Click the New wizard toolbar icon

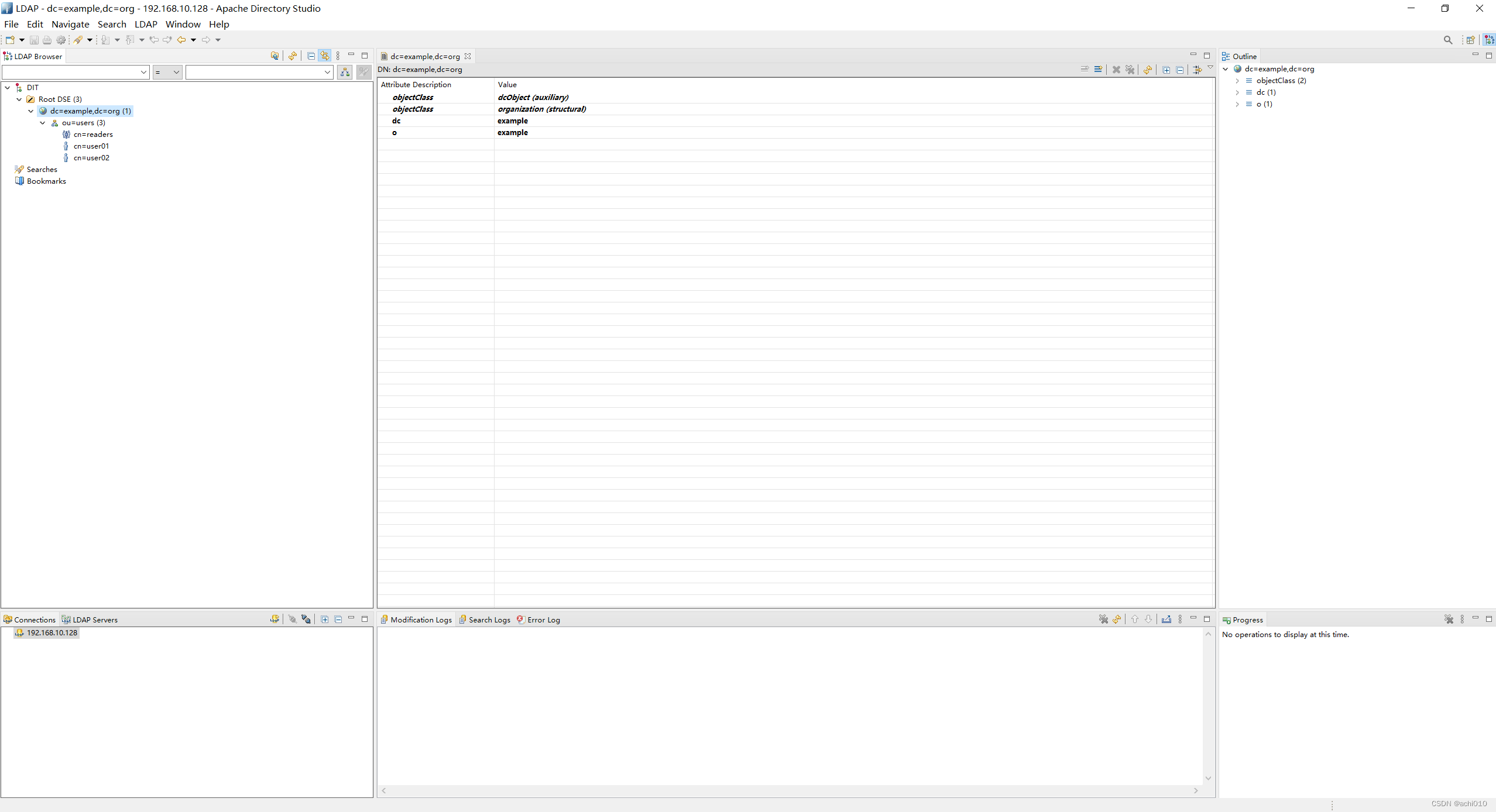pos(10,40)
